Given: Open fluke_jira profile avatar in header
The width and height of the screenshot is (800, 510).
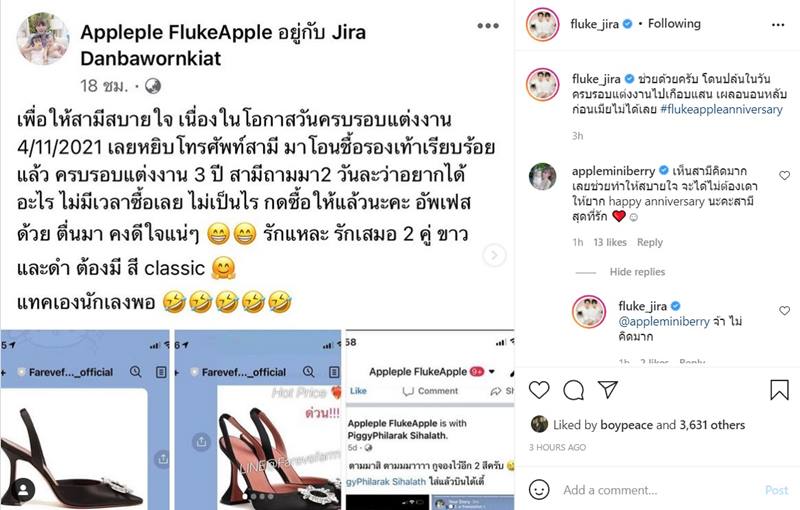Looking at the screenshot, I should click(542, 24).
